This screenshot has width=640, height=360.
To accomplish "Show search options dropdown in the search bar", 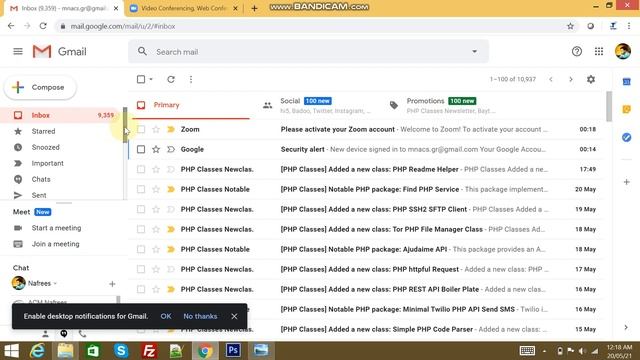I will click(474, 52).
